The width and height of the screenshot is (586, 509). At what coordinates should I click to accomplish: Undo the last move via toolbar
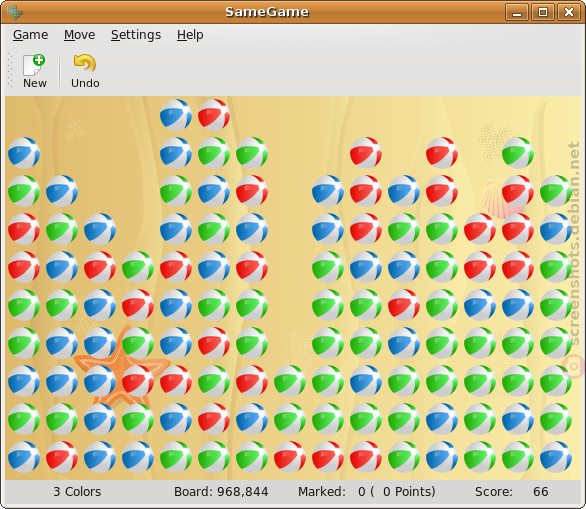pos(85,71)
